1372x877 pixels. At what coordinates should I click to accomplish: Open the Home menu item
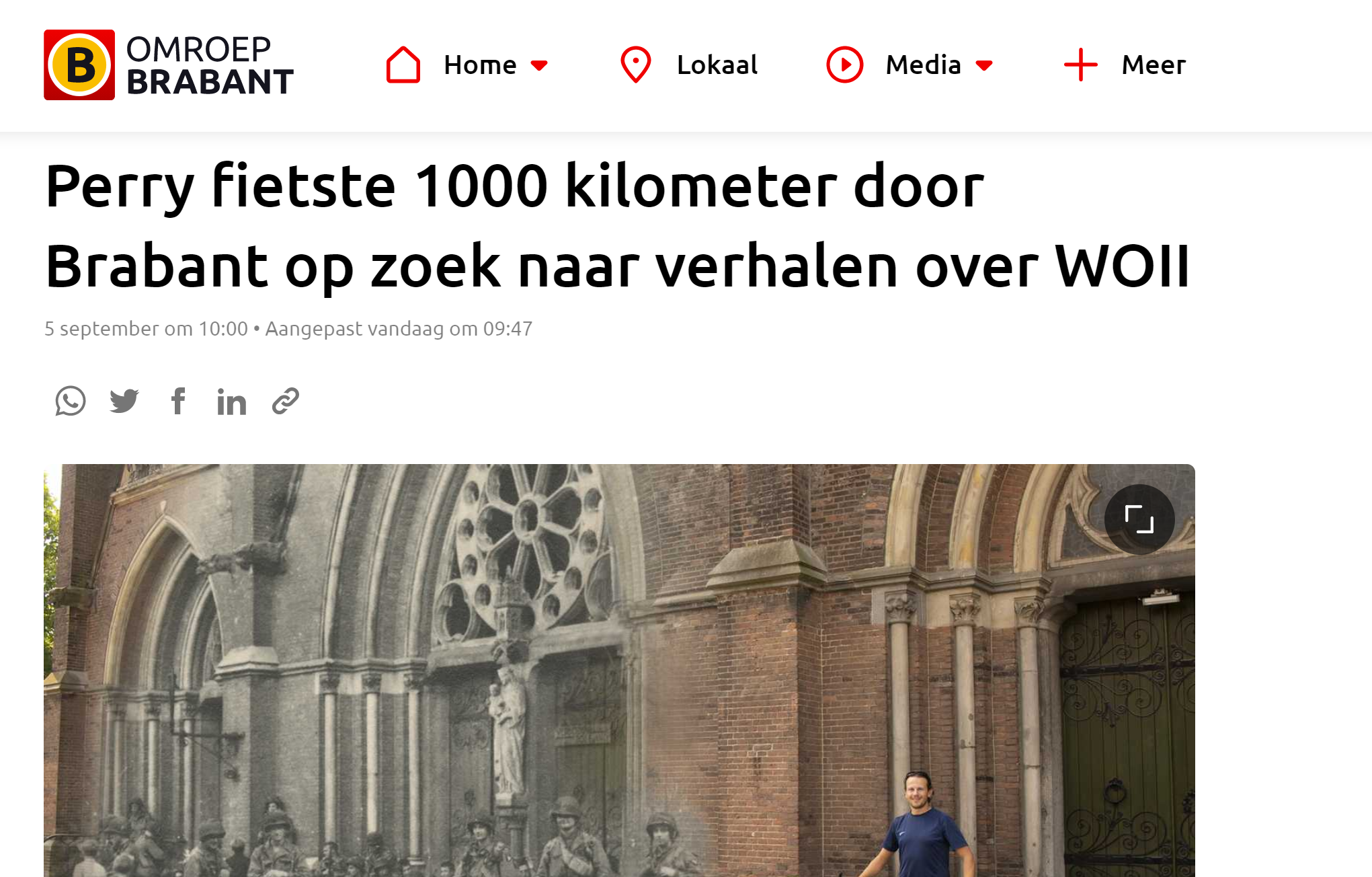pos(480,65)
